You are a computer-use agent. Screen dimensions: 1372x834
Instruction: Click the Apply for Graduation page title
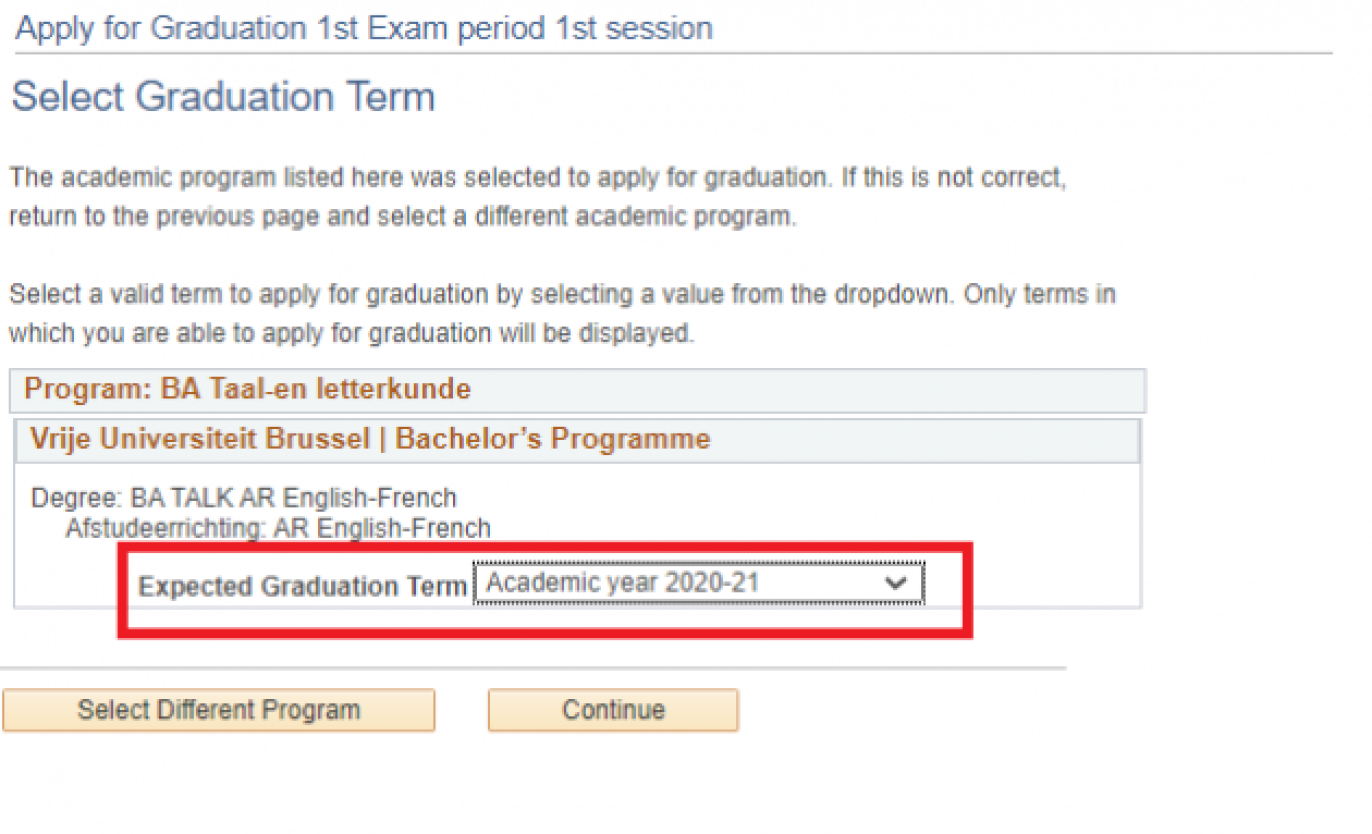click(x=363, y=27)
